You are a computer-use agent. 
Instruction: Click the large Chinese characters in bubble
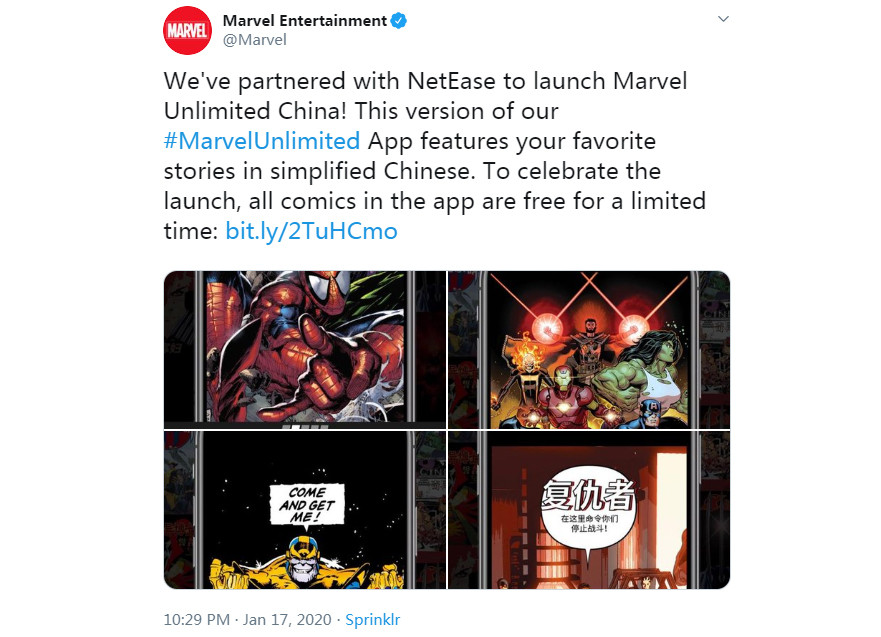588,495
